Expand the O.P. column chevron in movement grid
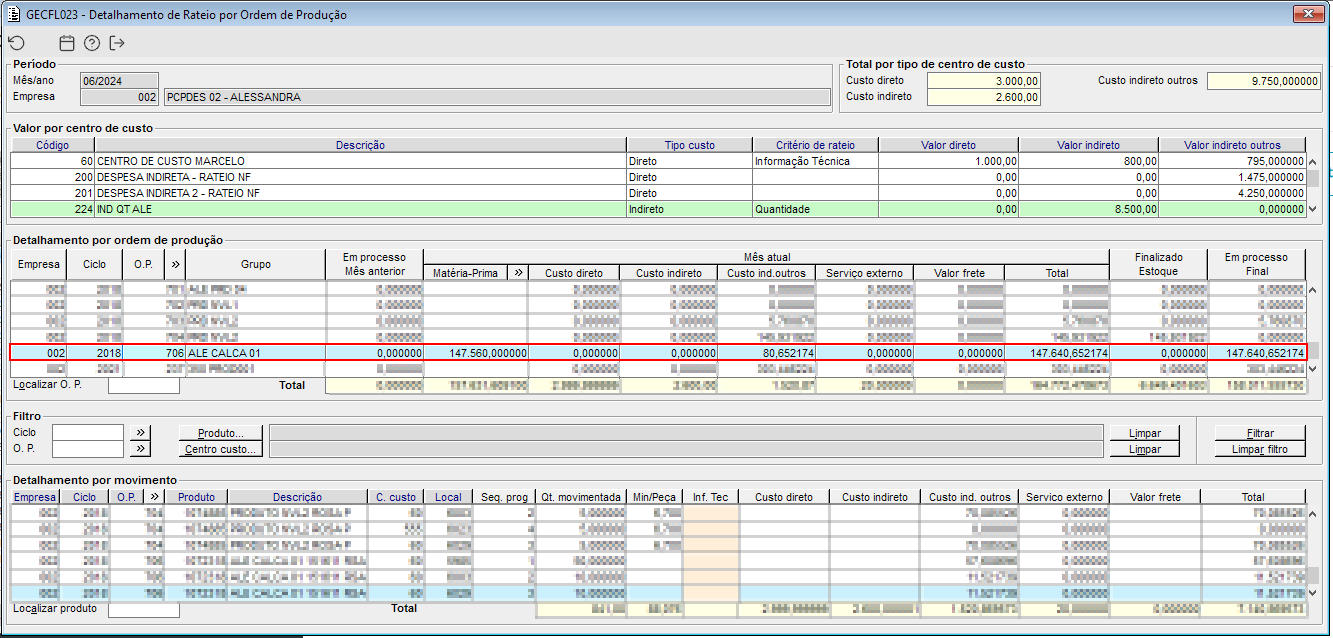1333x638 pixels. (x=153, y=497)
